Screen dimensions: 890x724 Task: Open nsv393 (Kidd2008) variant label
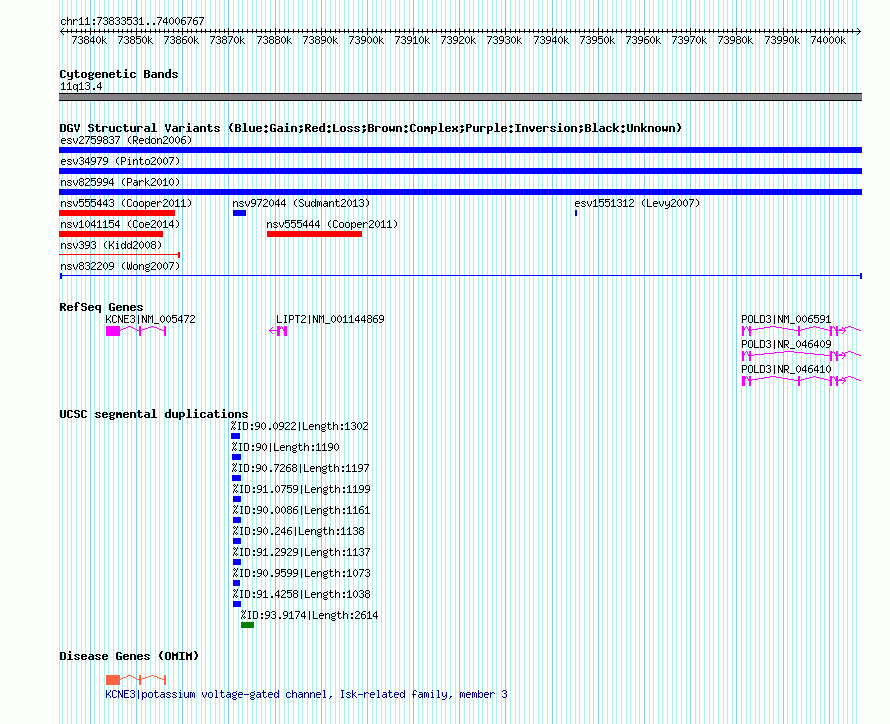tap(111, 245)
